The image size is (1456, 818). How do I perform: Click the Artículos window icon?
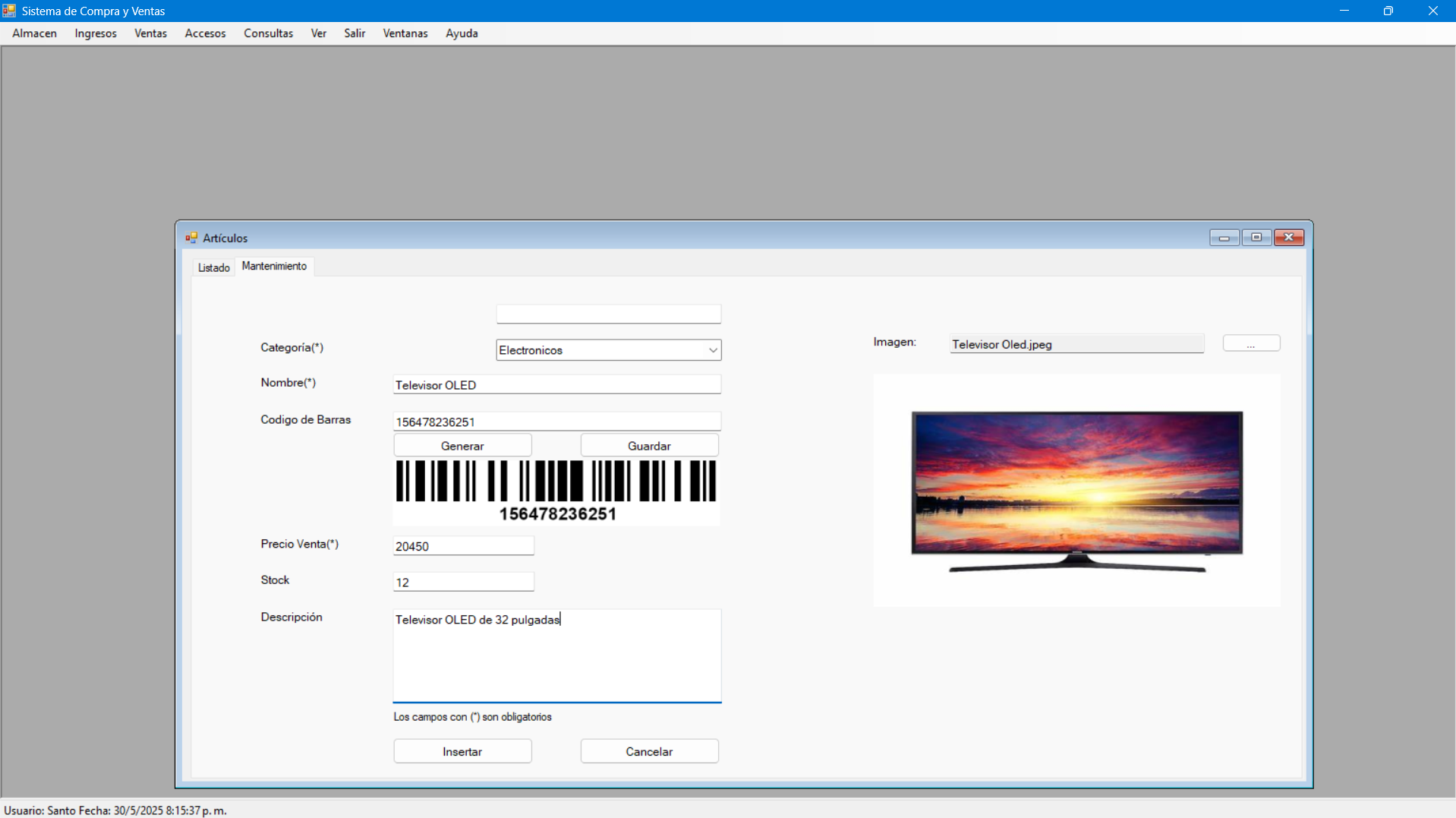[x=191, y=237]
